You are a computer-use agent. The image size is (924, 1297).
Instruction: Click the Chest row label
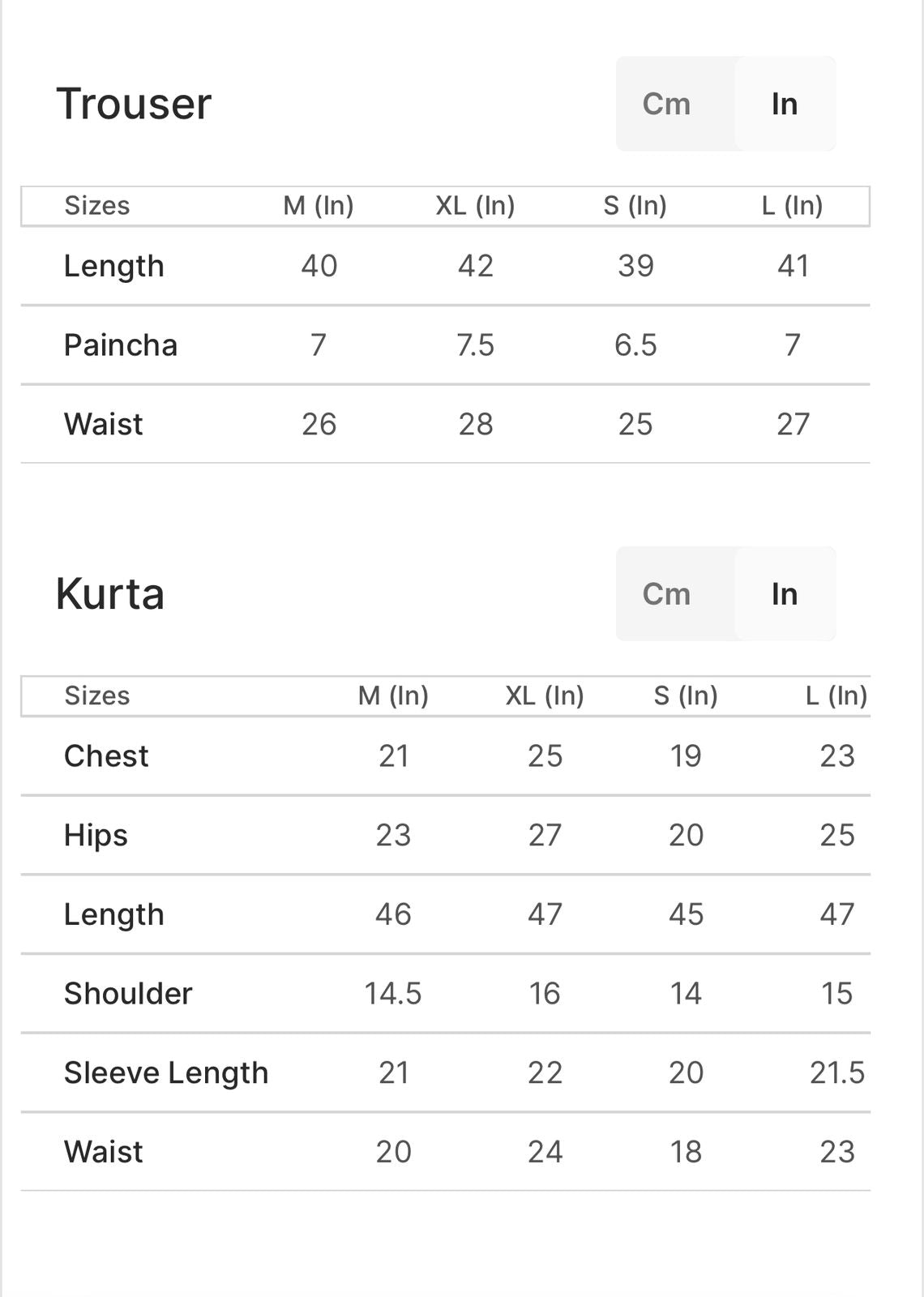pos(106,756)
